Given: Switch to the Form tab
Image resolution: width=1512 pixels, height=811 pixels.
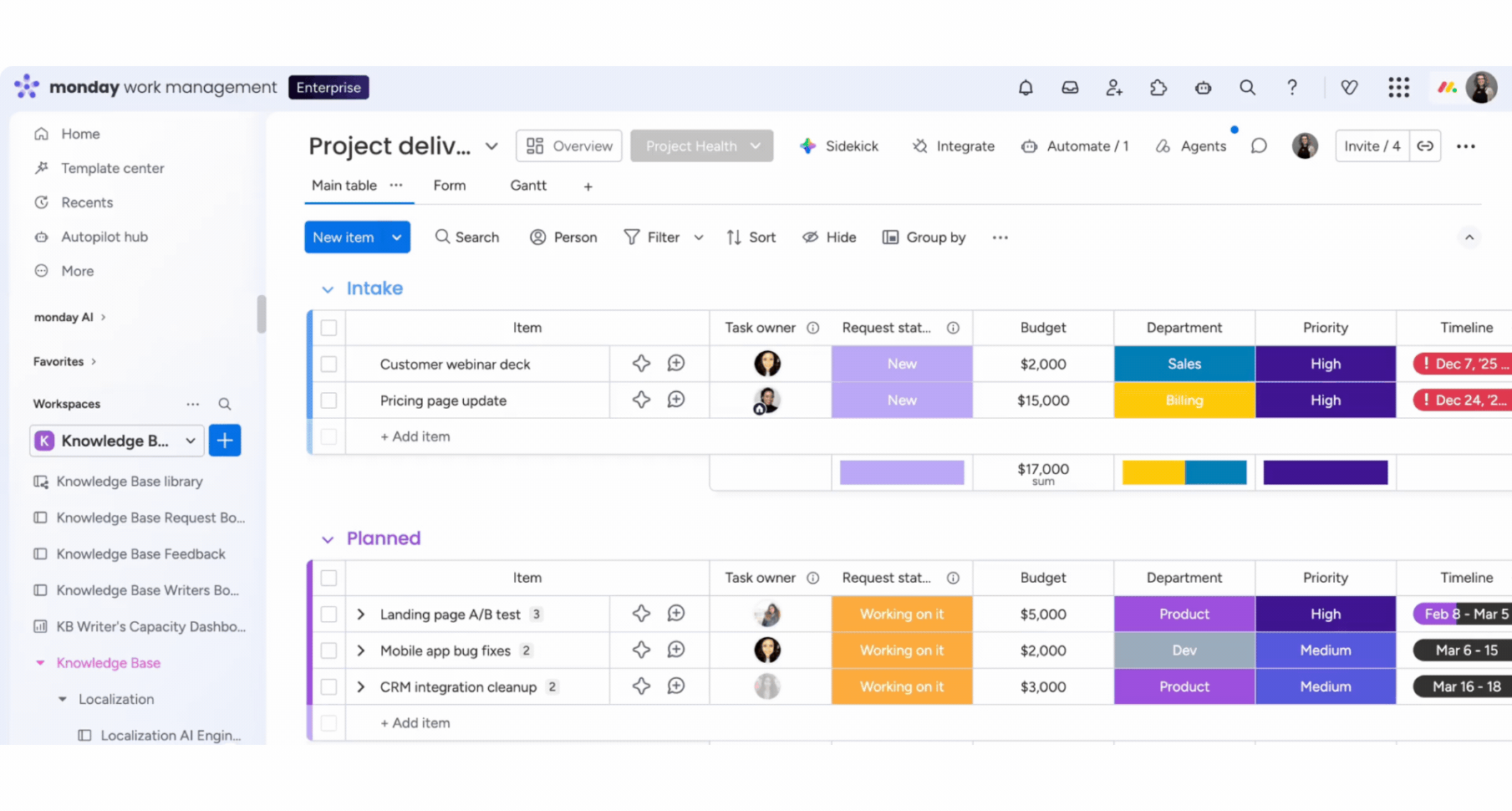Looking at the screenshot, I should 450,186.
